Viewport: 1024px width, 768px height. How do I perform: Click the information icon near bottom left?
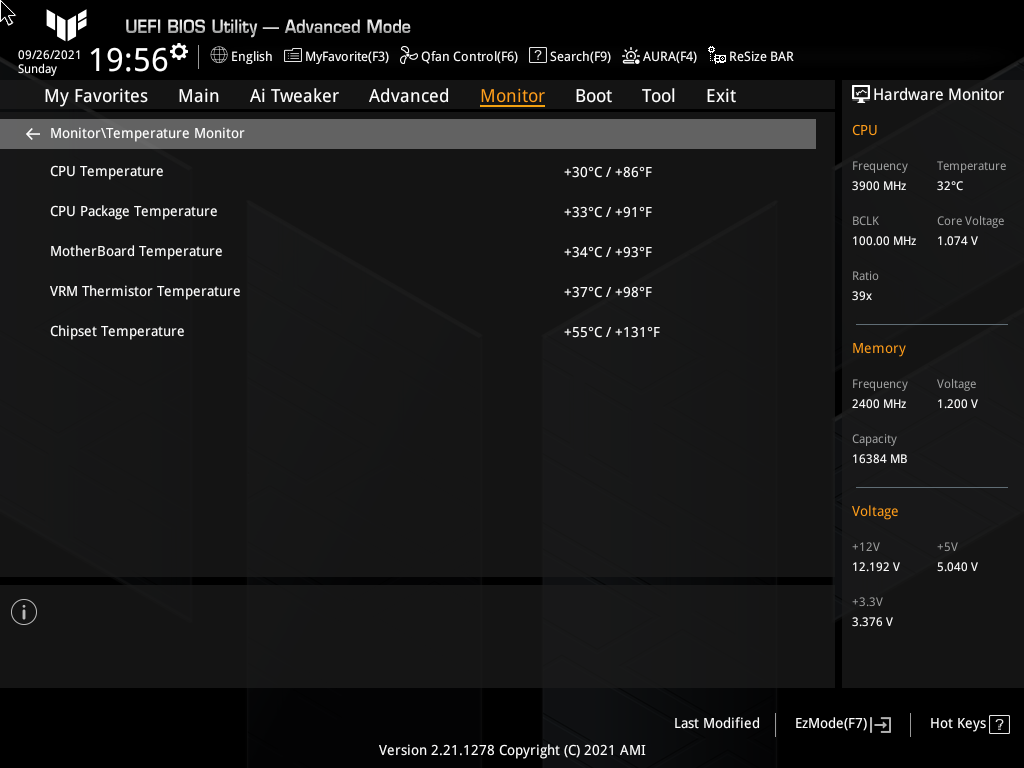pyautogui.click(x=23, y=611)
